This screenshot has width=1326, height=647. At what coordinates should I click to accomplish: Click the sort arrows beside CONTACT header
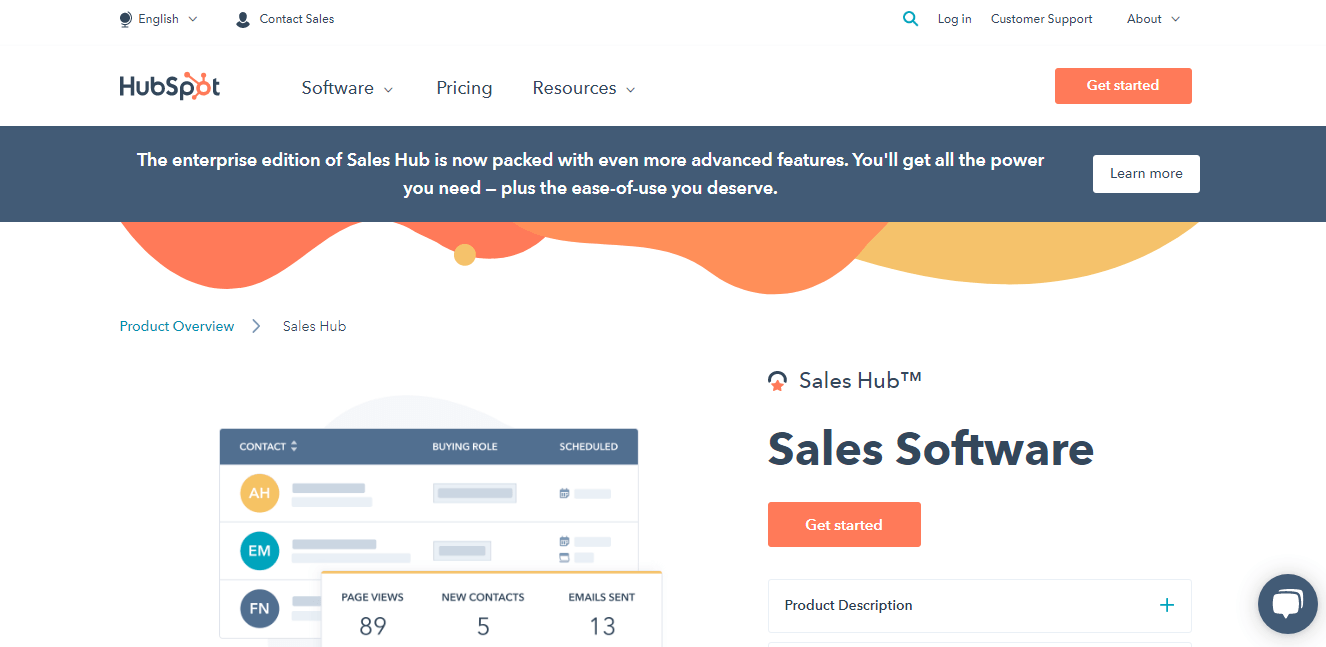point(294,446)
